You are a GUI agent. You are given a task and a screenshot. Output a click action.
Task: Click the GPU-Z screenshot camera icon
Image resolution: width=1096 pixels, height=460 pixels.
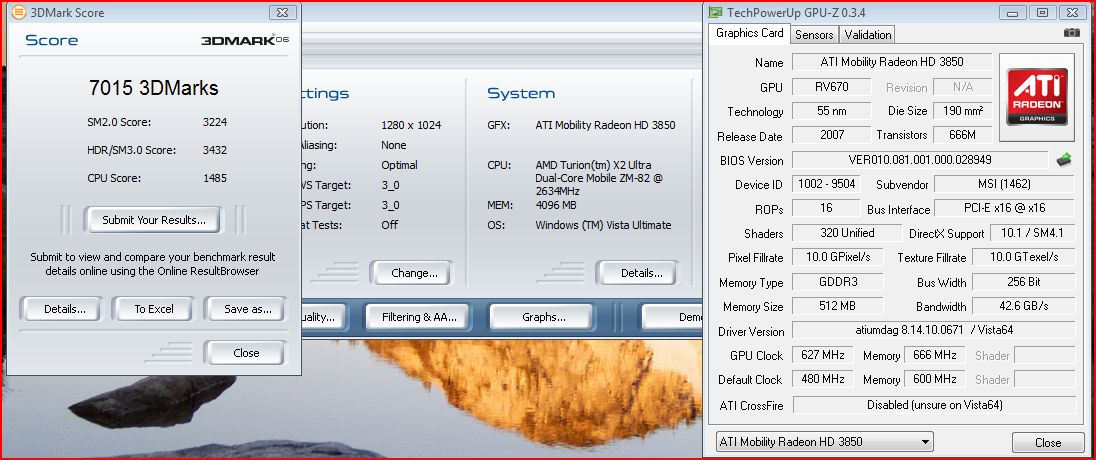click(1071, 33)
